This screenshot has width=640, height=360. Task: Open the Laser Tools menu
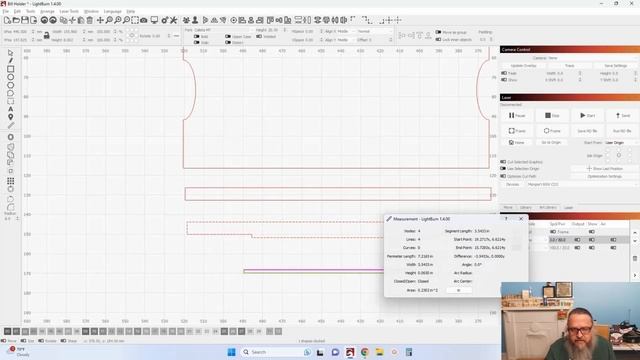pos(69,11)
